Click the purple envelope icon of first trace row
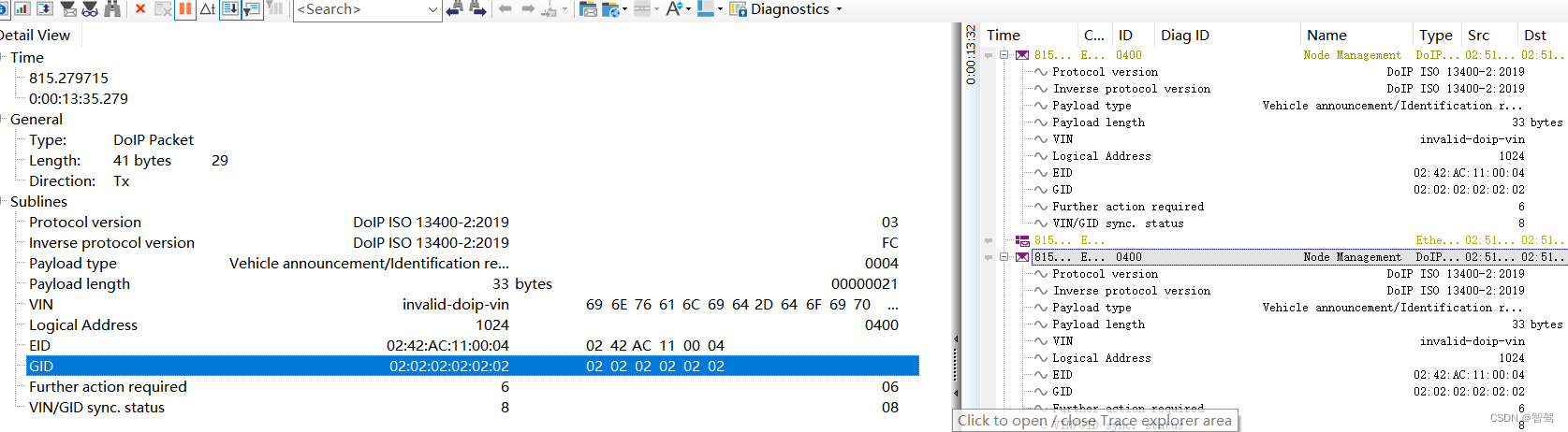Viewport: 1568px width, 432px height. 1022,55
